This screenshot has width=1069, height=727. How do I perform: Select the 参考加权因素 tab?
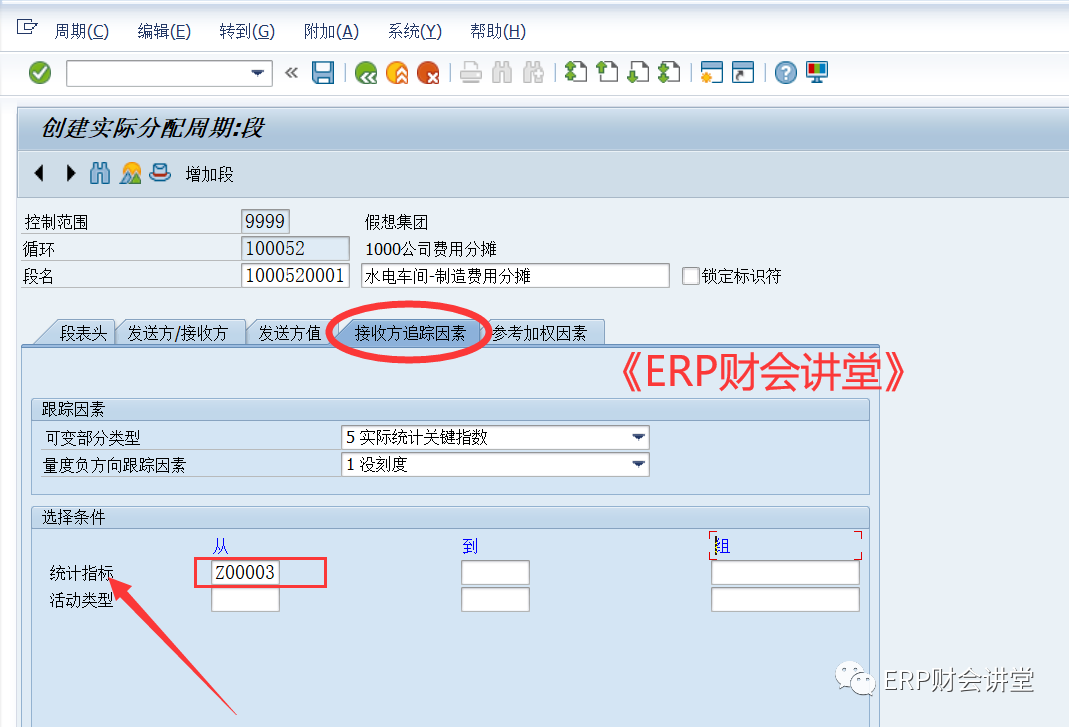(545, 334)
